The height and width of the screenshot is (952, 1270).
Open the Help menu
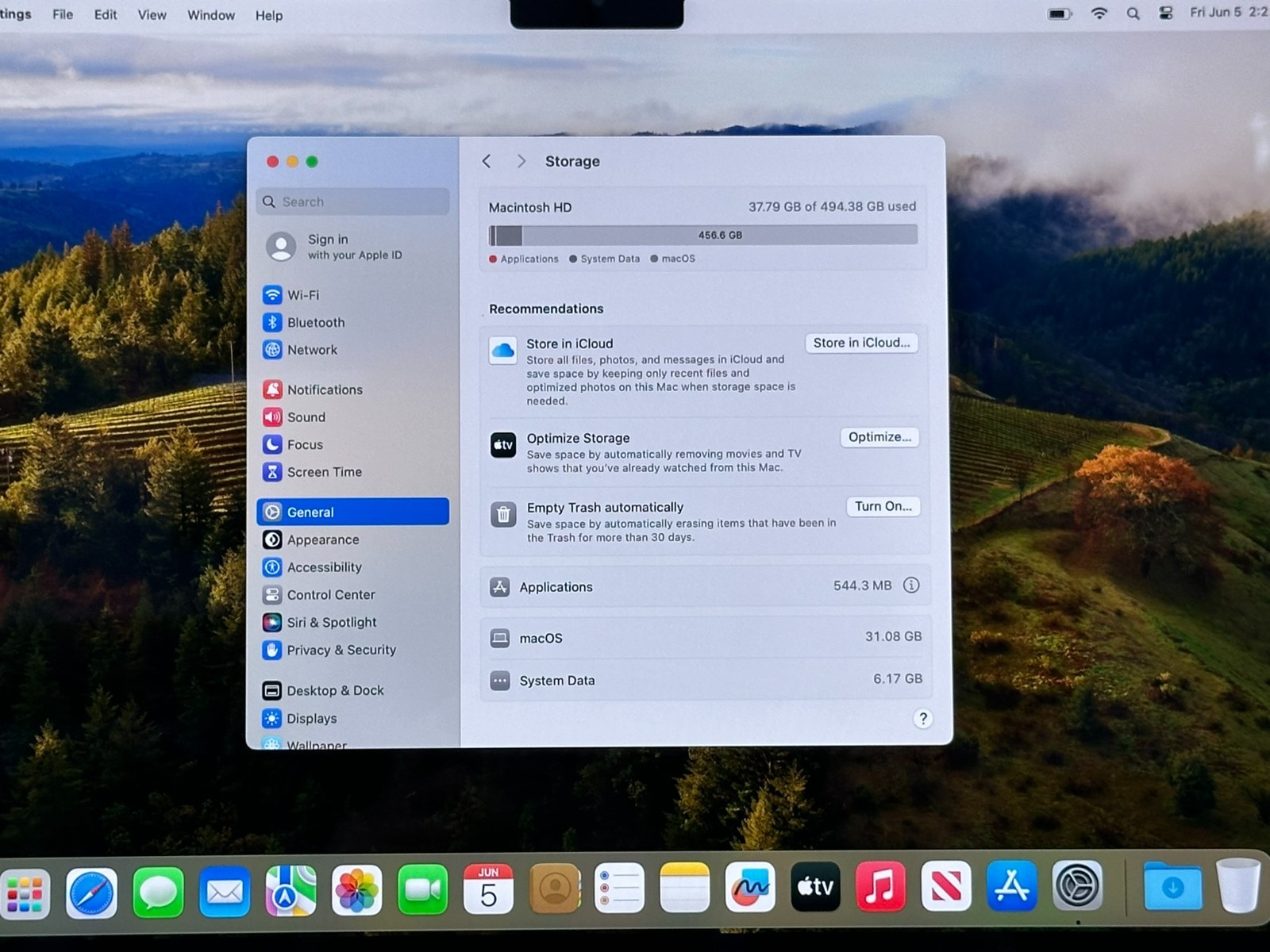pyautogui.click(x=269, y=15)
